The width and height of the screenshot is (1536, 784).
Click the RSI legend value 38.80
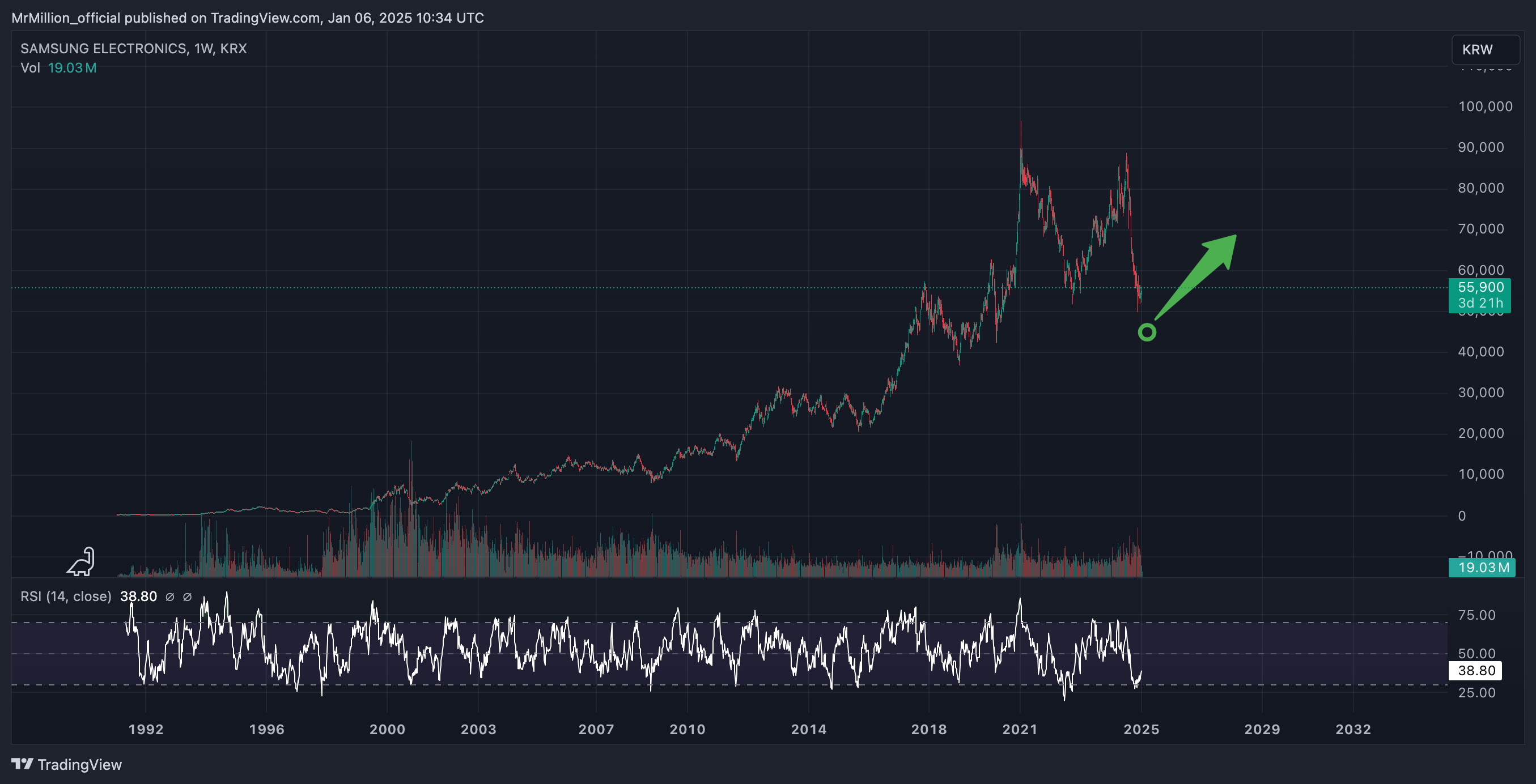tap(139, 596)
